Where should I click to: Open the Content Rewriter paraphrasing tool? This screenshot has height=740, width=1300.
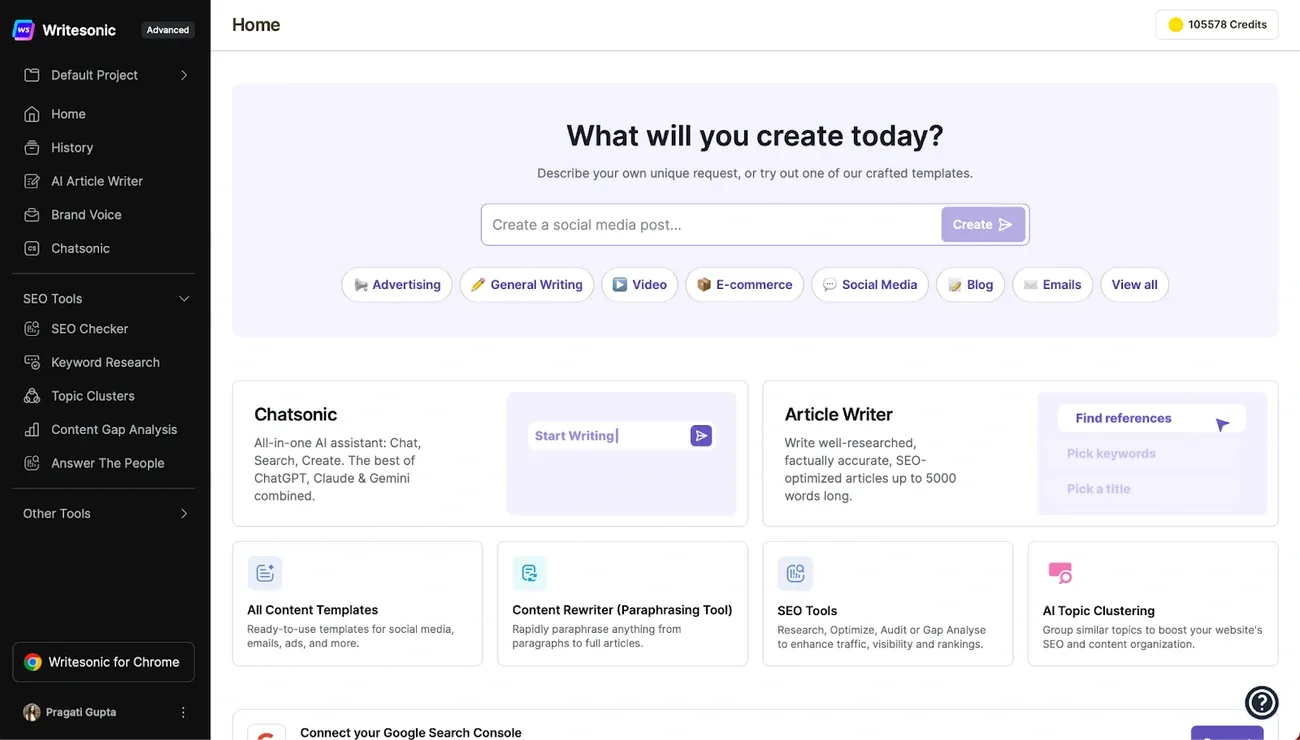coord(622,604)
